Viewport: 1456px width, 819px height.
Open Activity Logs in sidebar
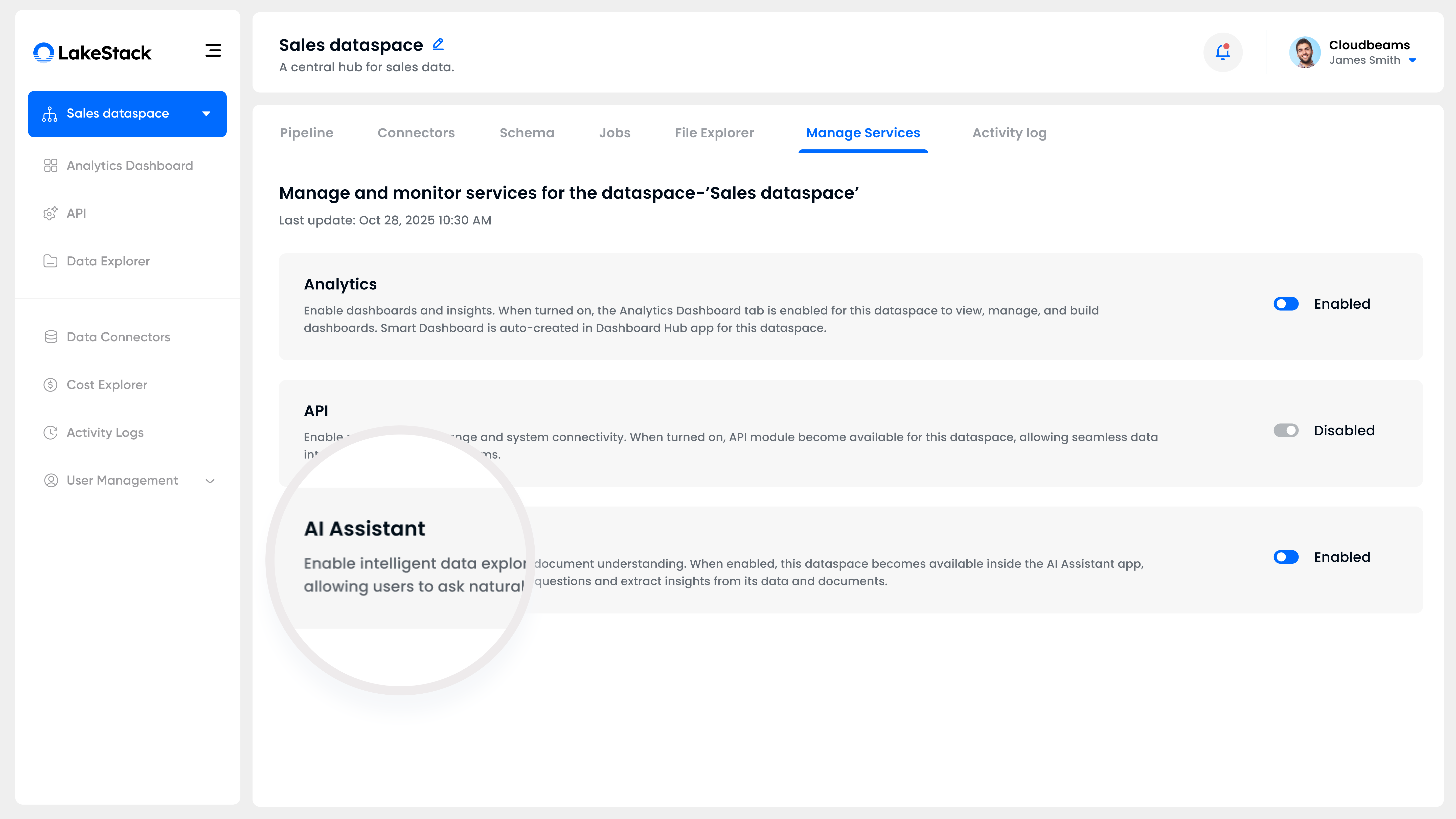pyautogui.click(x=105, y=433)
